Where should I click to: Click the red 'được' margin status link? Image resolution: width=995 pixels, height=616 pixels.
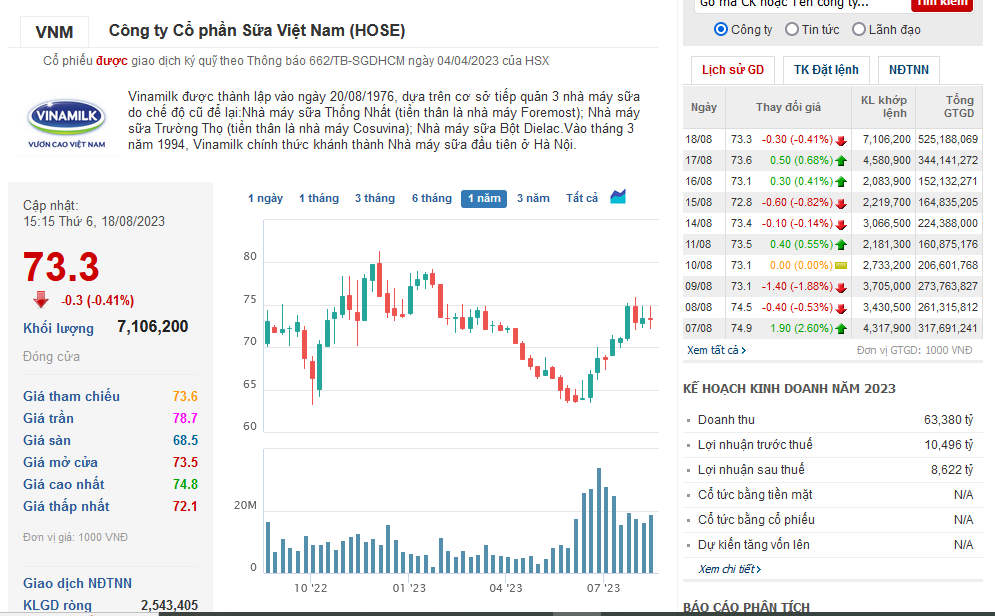[x=112, y=61]
